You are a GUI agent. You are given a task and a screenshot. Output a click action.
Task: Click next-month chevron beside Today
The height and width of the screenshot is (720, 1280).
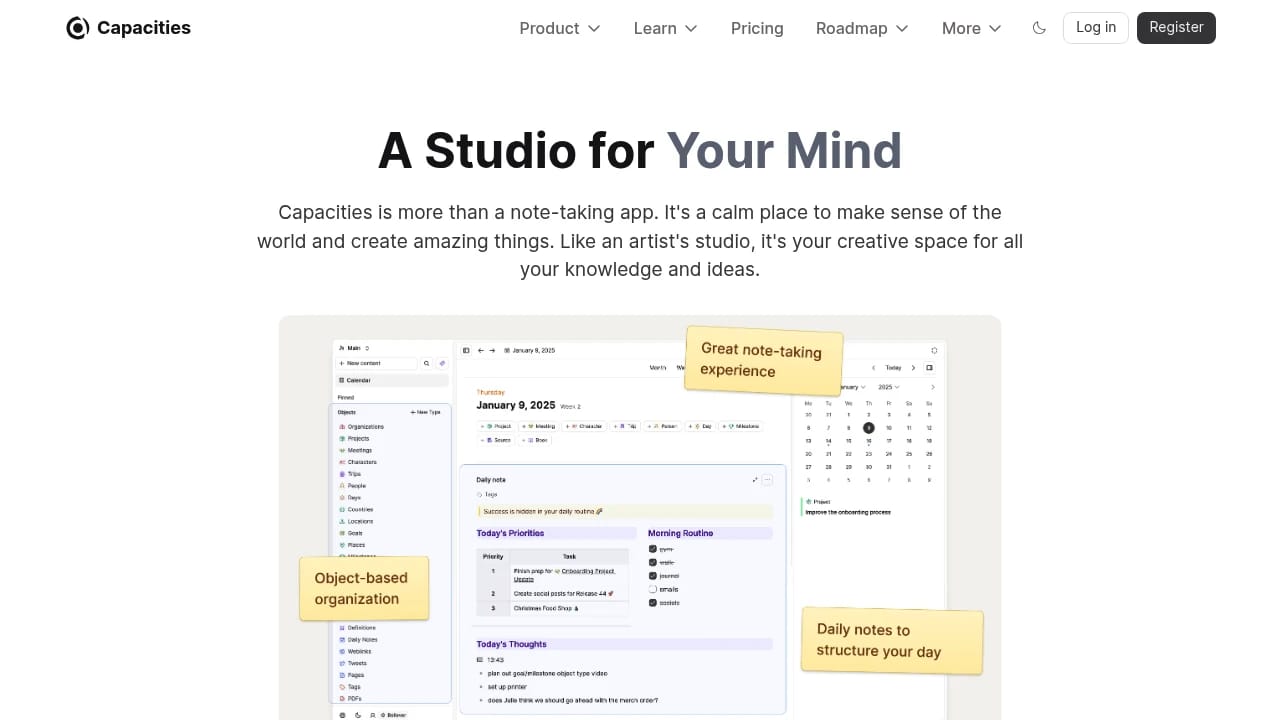click(x=913, y=368)
